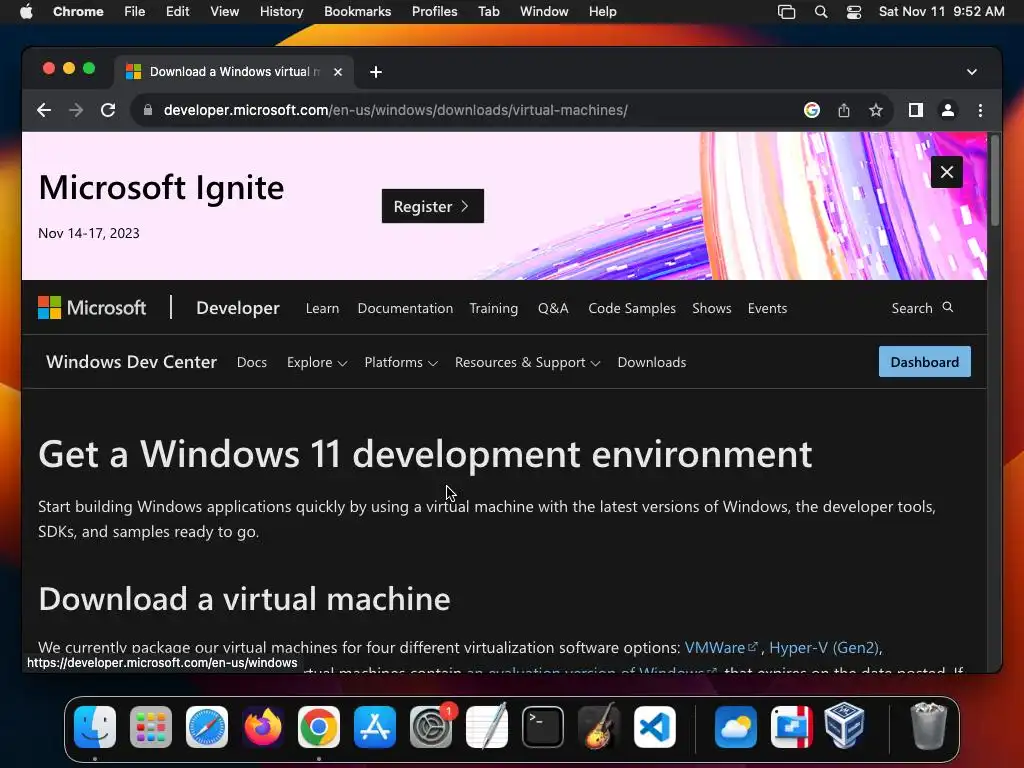1024x768 pixels.
Task: Click the page vertical scrollbar thumb
Action: click(995, 180)
